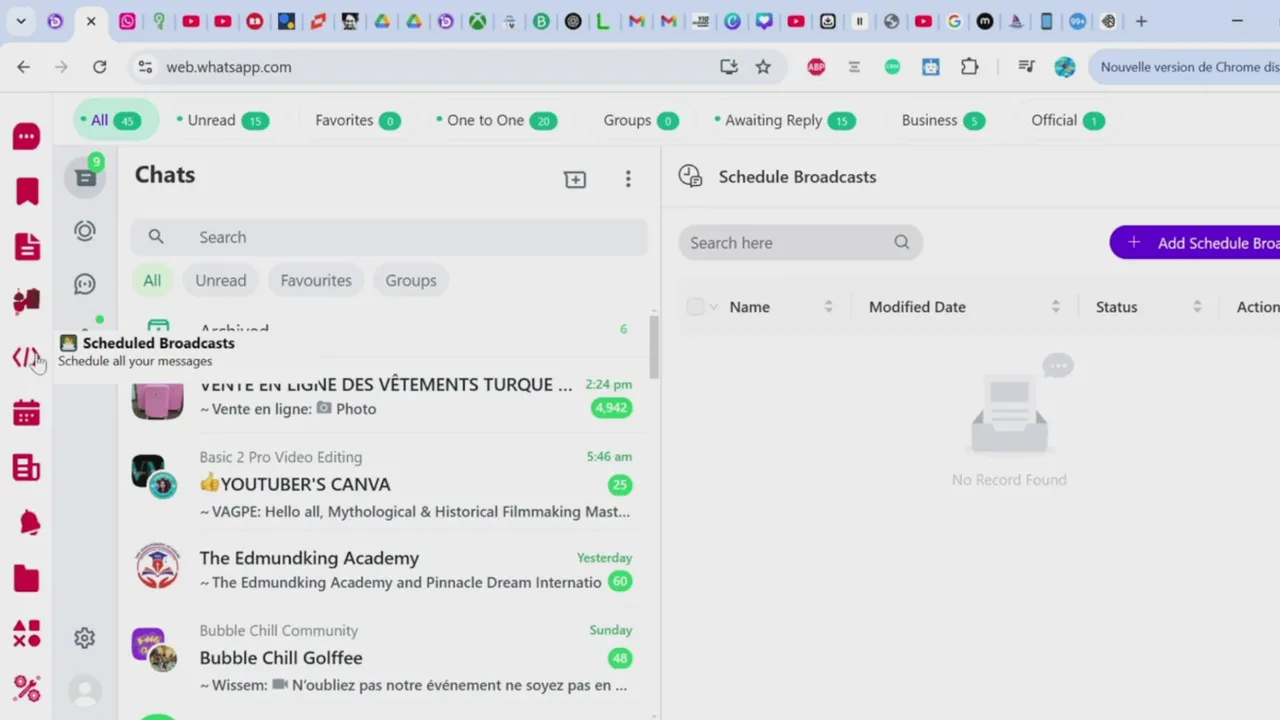
Task: Select the Favorites 0 filter tab
Action: [357, 120]
